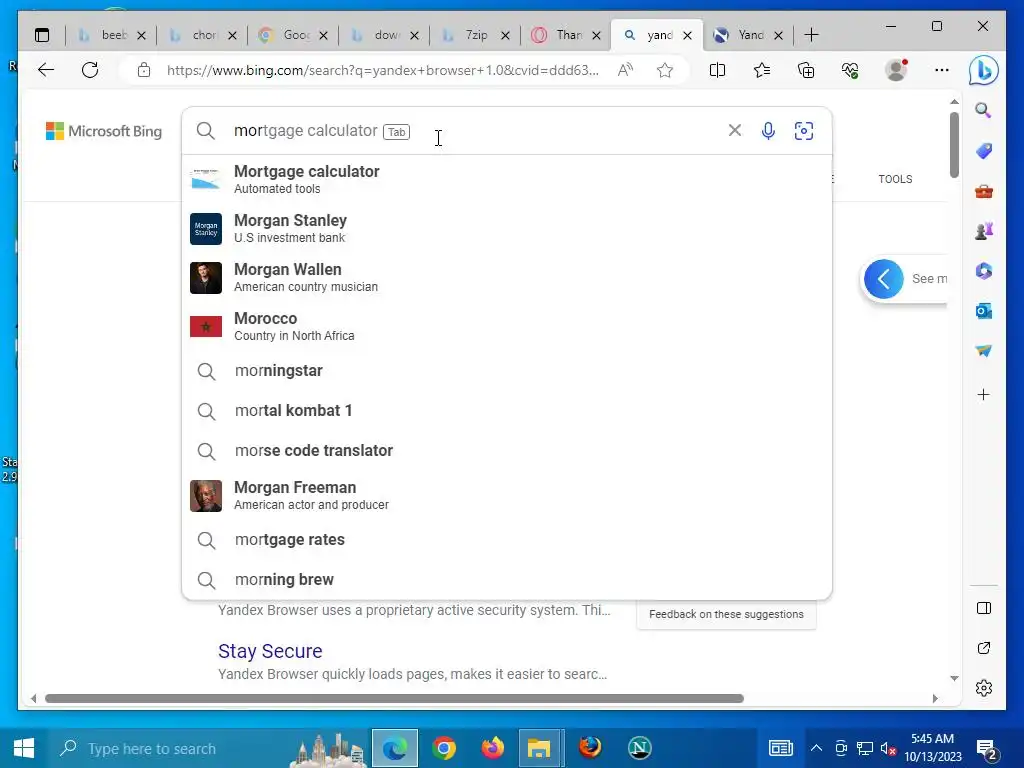This screenshot has height=768, width=1024.
Task: Click the Microsoft Bing logo
Action: tap(104, 131)
